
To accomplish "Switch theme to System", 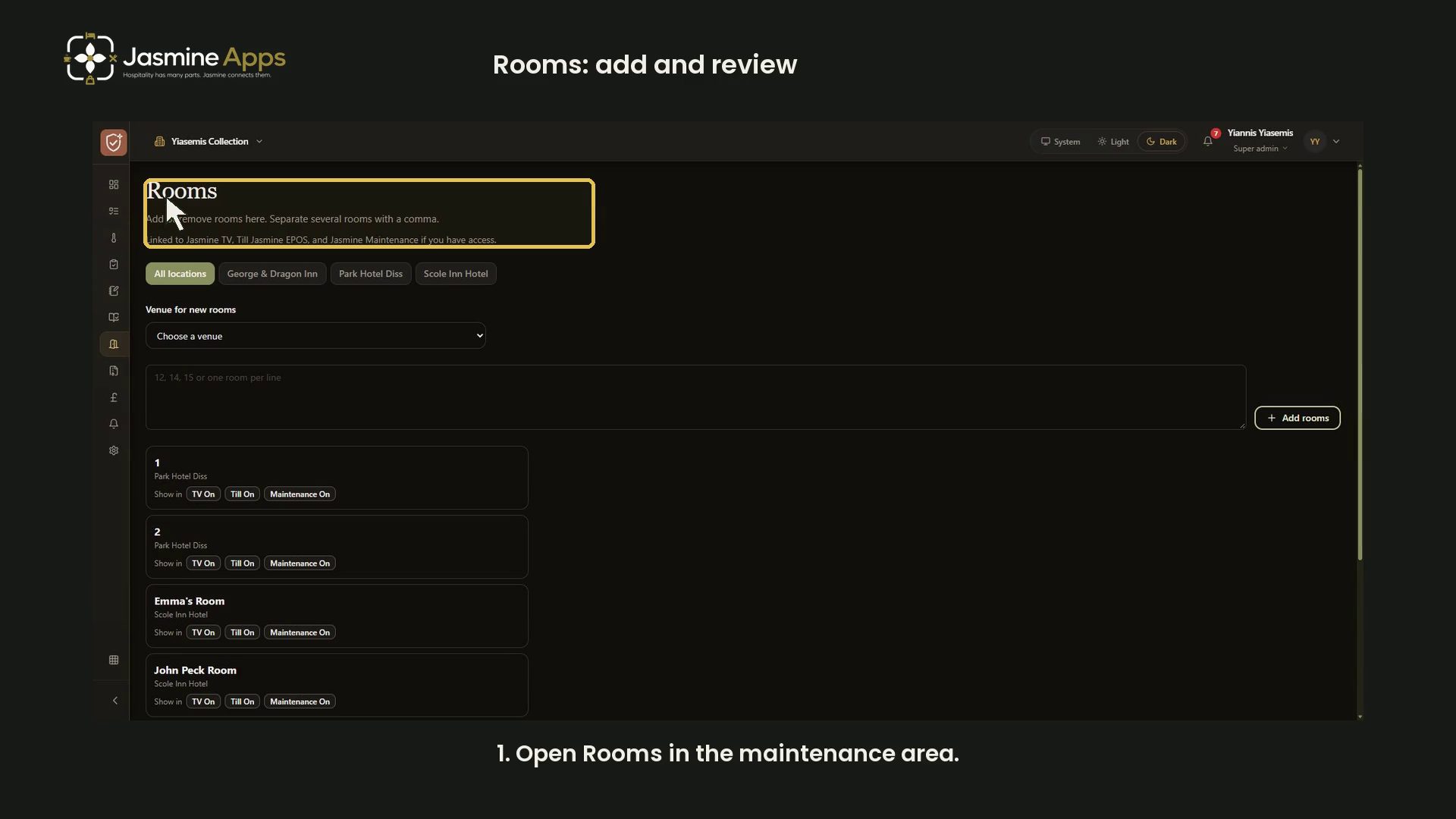I will pos(1060,142).
